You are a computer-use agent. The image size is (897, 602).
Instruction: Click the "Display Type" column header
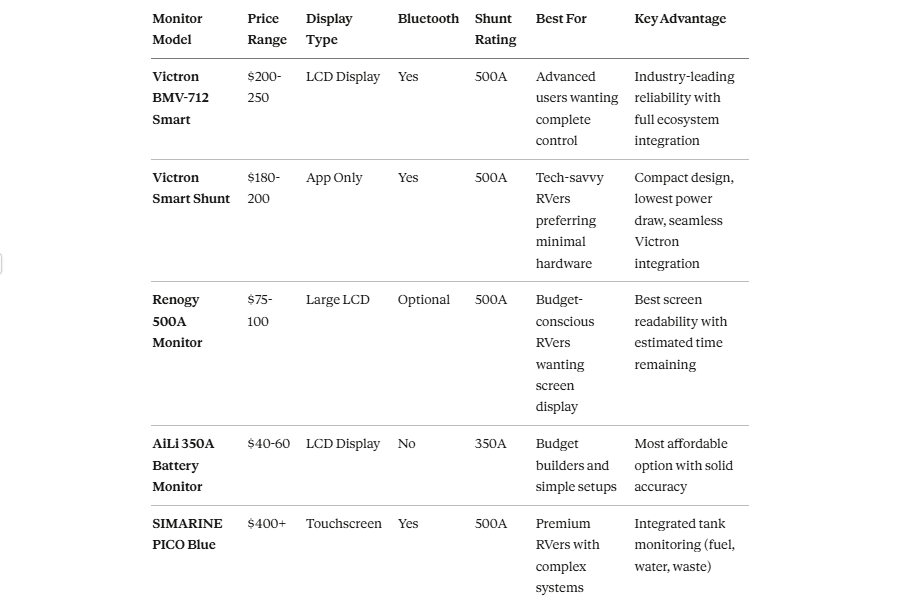(x=329, y=29)
